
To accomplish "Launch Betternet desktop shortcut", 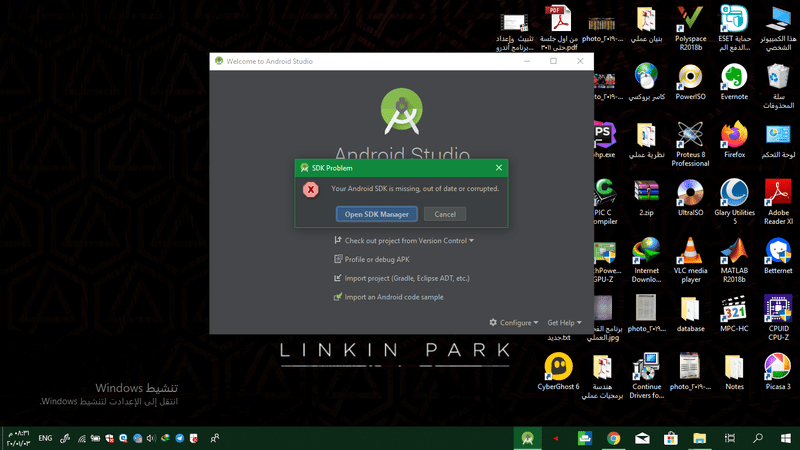I will pyautogui.click(x=778, y=256).
